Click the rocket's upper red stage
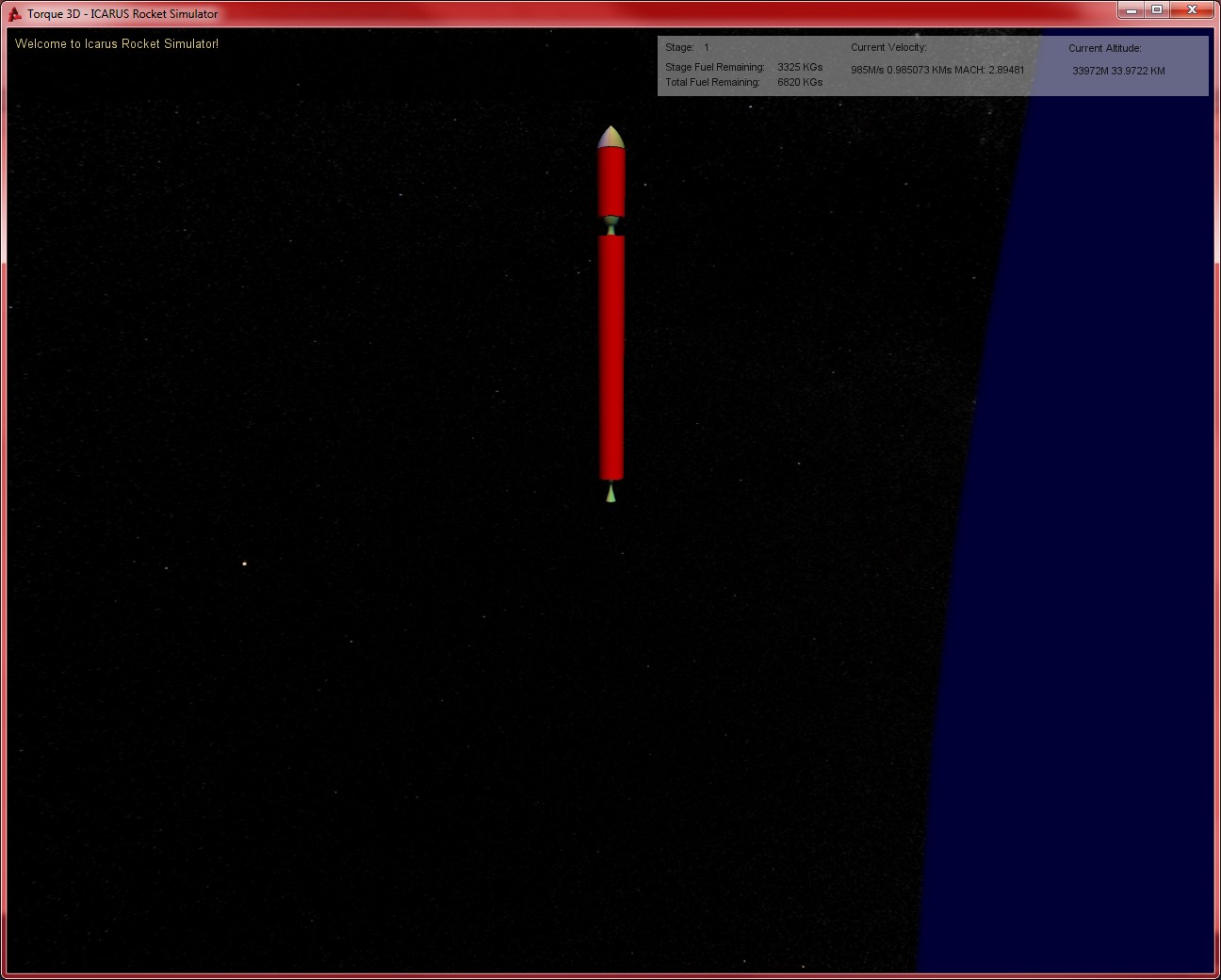1221x980 pixels. (611, 182)
